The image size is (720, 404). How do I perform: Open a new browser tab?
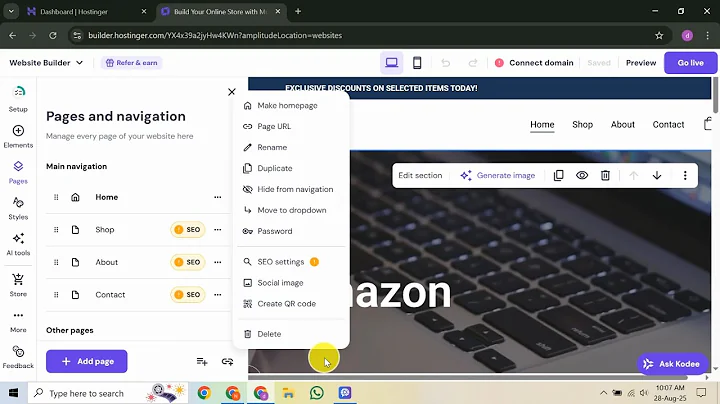pyautogui.click(x=298, y=11)
